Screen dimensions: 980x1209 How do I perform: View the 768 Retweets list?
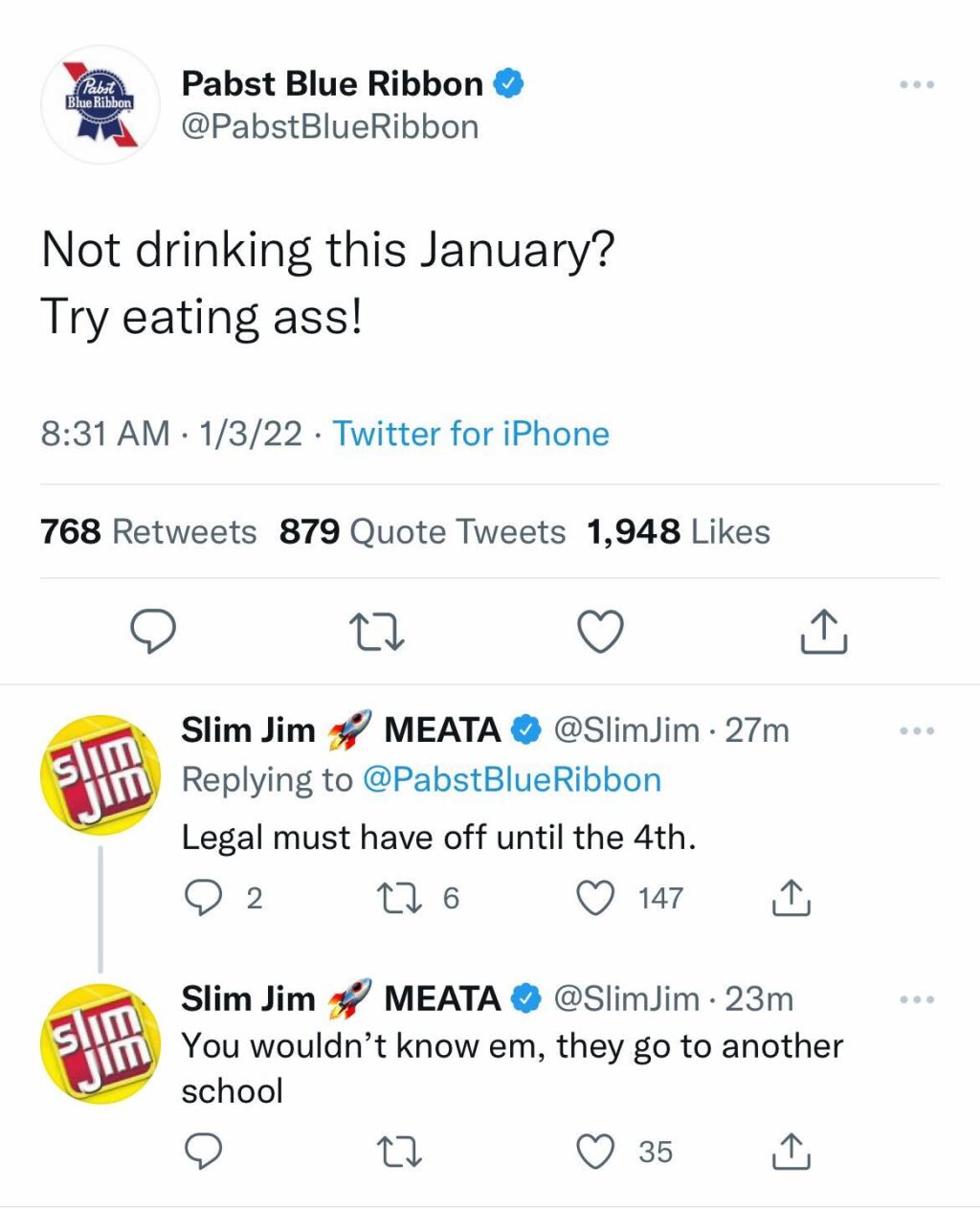[x=148, y=531]
